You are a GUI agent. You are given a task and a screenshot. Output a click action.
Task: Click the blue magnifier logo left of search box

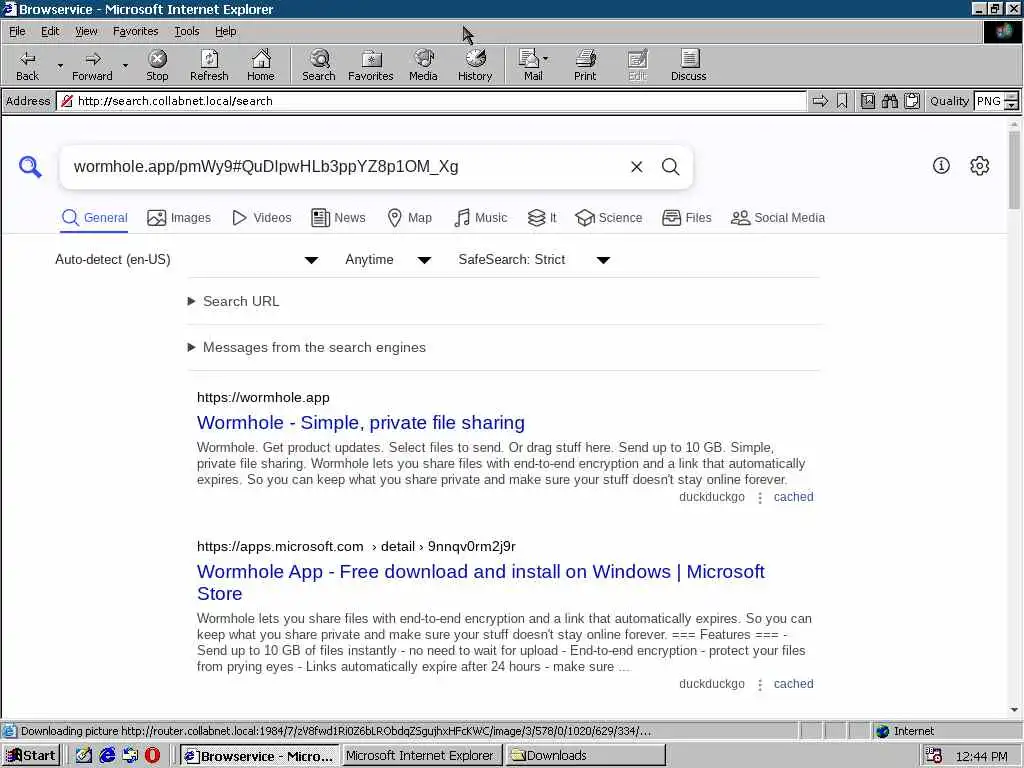coord(30,167)
